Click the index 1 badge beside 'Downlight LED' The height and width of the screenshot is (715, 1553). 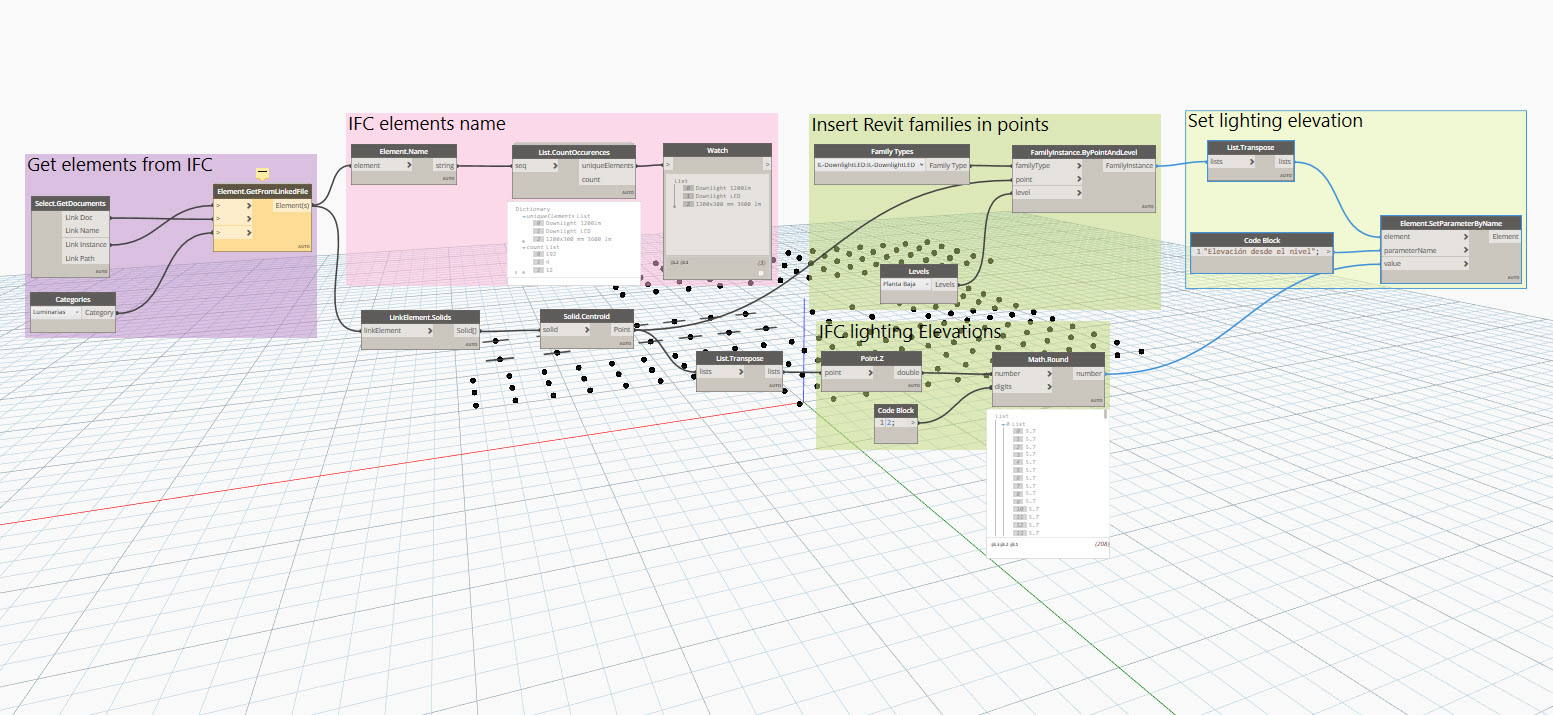click(688, 196)
